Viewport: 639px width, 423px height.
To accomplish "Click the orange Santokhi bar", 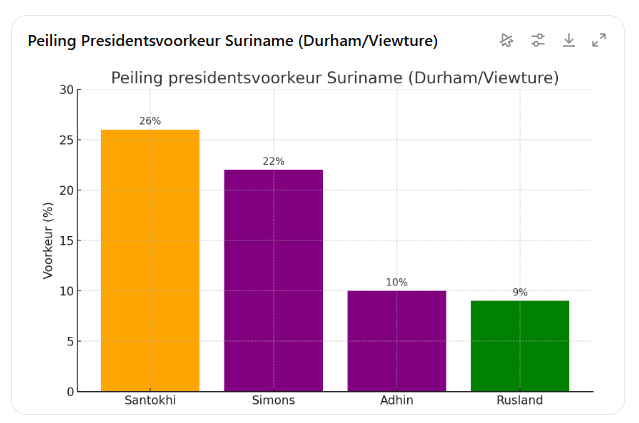I will coord(150,260).
